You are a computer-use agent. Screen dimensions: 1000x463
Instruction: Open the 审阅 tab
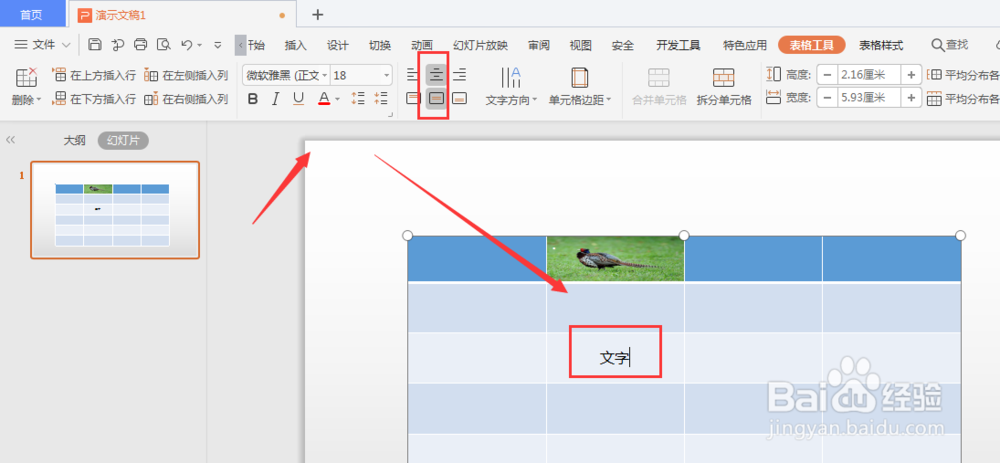click(538, 45)
